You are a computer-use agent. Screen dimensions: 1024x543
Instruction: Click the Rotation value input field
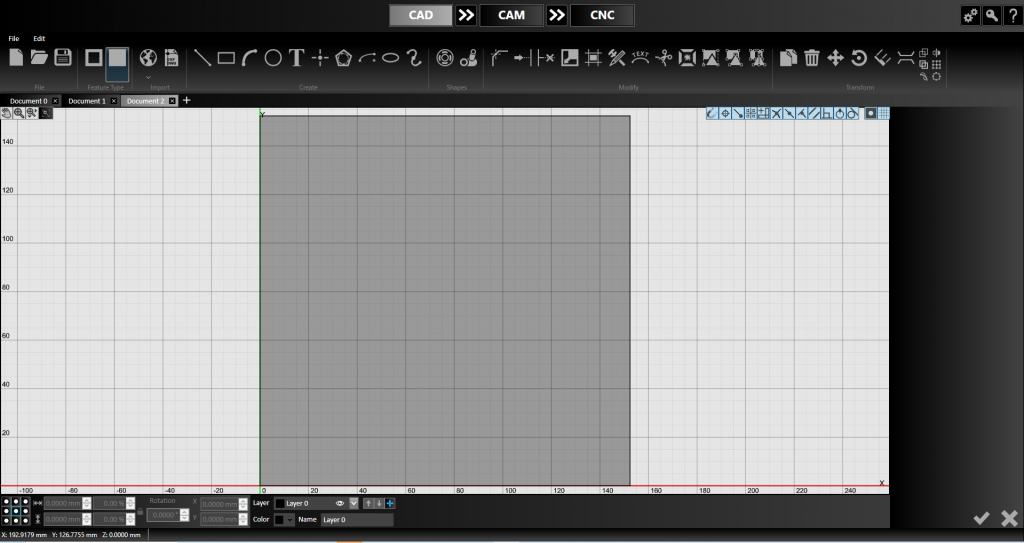[163, 515]
